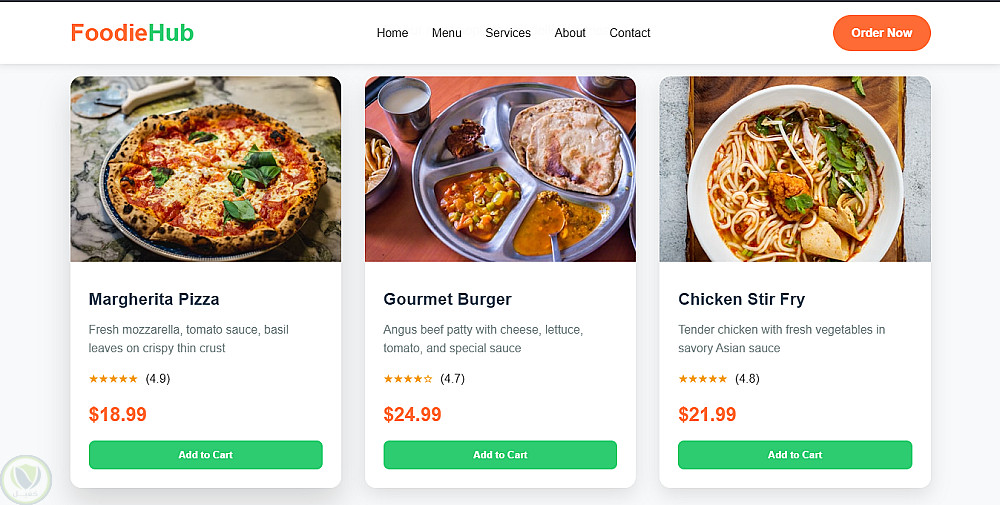
Task: Click the Gourmet Burger star rating
Action: pos(408,379)
